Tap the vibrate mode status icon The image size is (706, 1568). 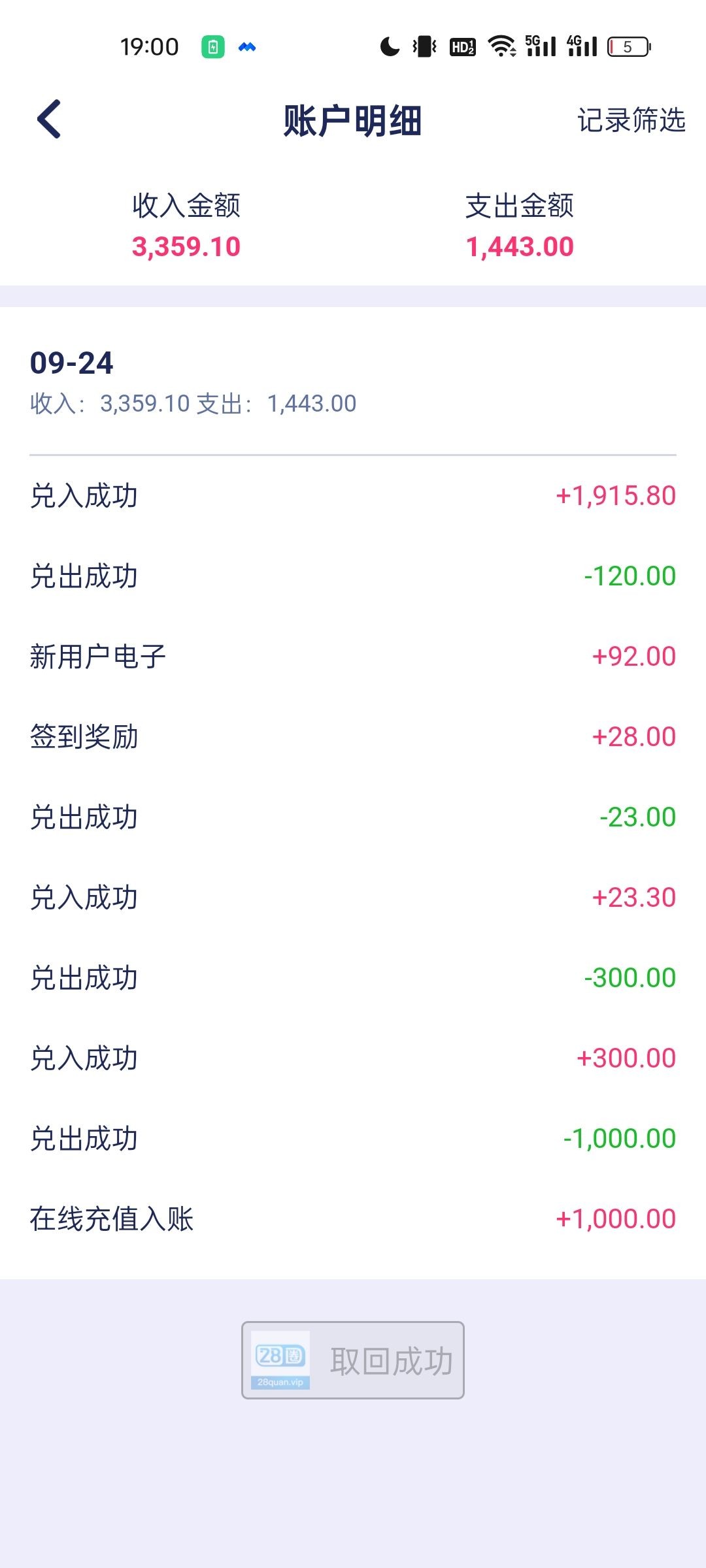[425, 47]
